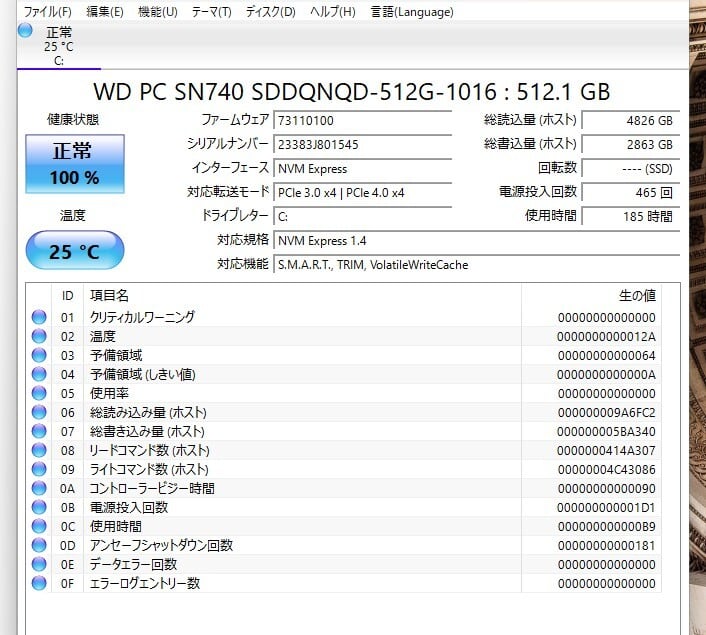Click the raw value 00000000000064
This screenshot has width=706, height=635.
click(606, 355)
